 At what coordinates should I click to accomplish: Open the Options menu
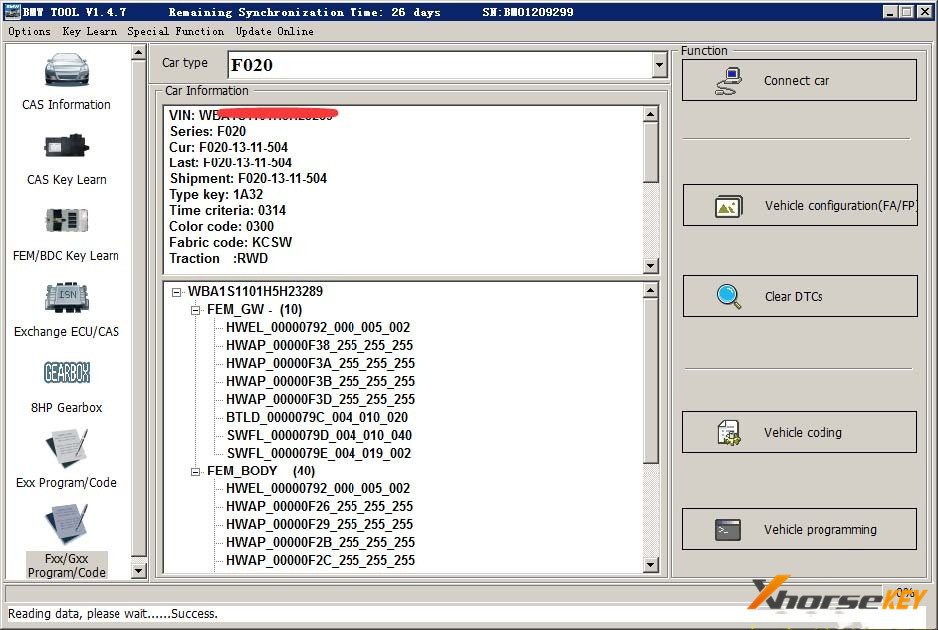pyautogui.click(x=29, y=31)
